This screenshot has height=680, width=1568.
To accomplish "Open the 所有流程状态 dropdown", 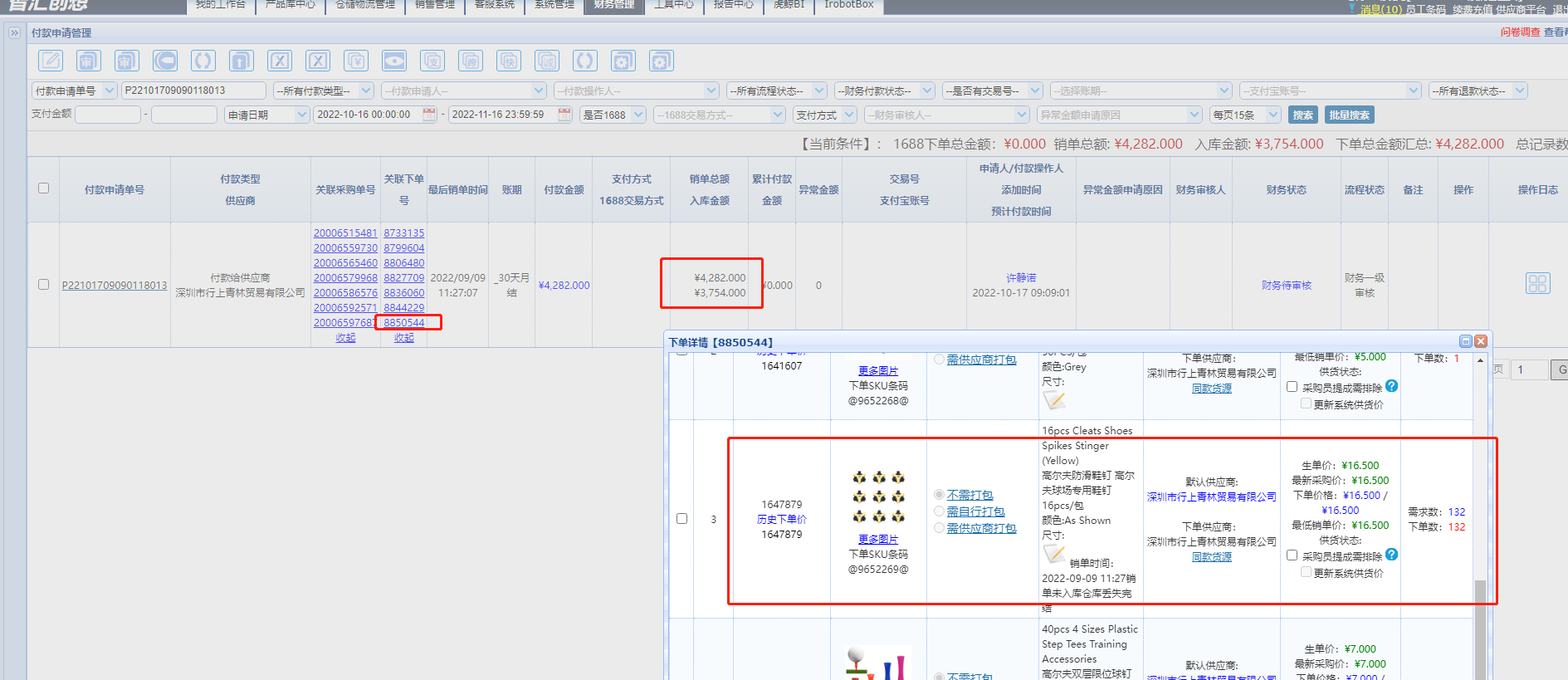I will pyautogui.click(x=777, y=91).
